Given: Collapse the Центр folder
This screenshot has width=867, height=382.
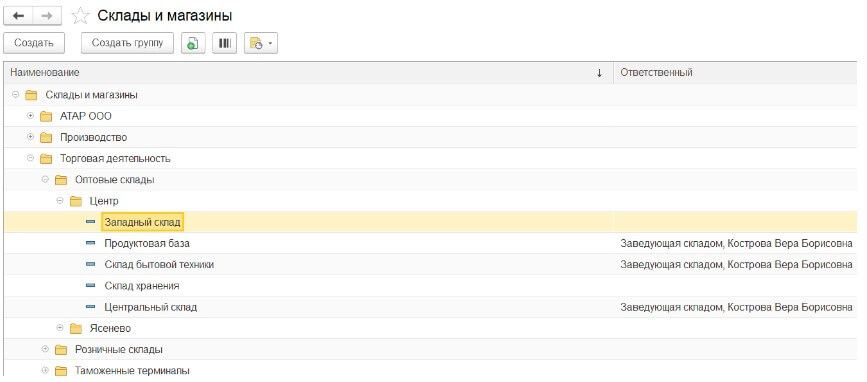Looking at the screenshot, I should (60, 201).
